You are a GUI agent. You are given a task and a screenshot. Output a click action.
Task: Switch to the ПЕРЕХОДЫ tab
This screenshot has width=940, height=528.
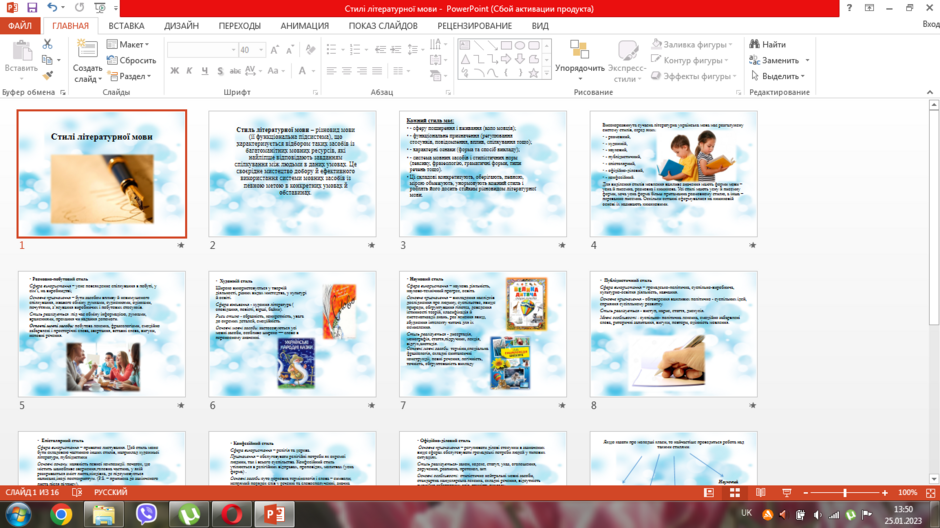(x=239, y=26)
